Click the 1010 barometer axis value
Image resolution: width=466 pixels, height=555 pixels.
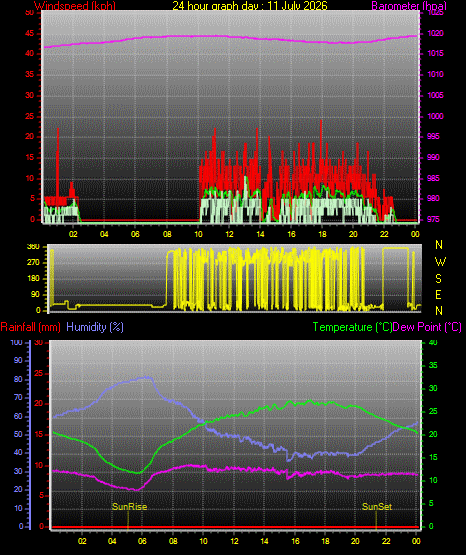coord(436,74)
